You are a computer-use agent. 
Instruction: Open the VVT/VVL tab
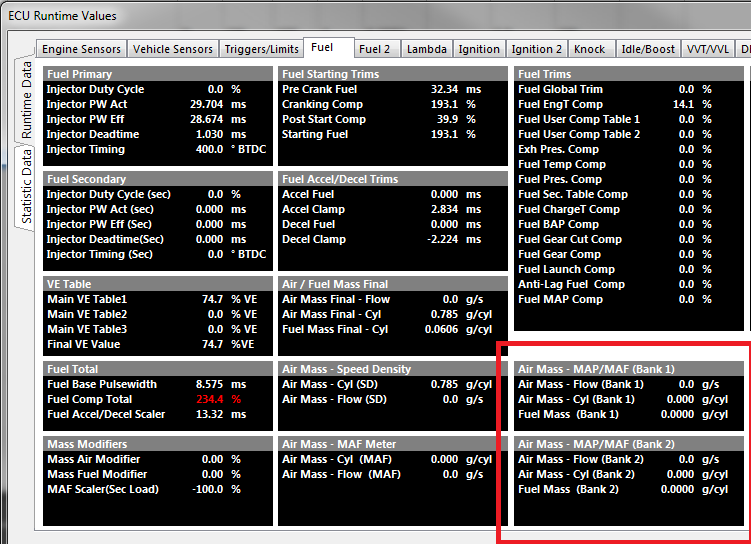click(x=708, y=49)
